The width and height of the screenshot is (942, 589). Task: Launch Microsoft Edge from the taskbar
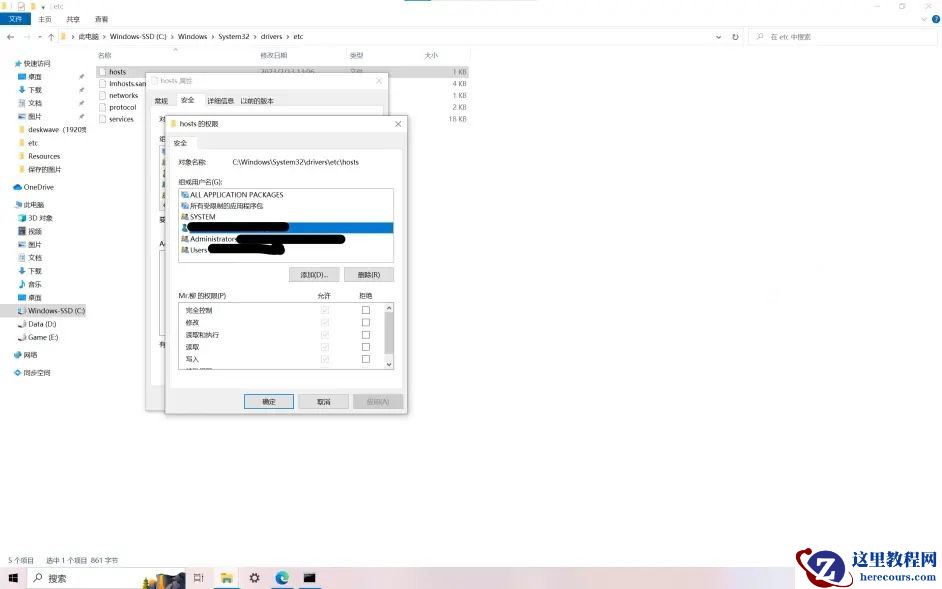[282, 578]
